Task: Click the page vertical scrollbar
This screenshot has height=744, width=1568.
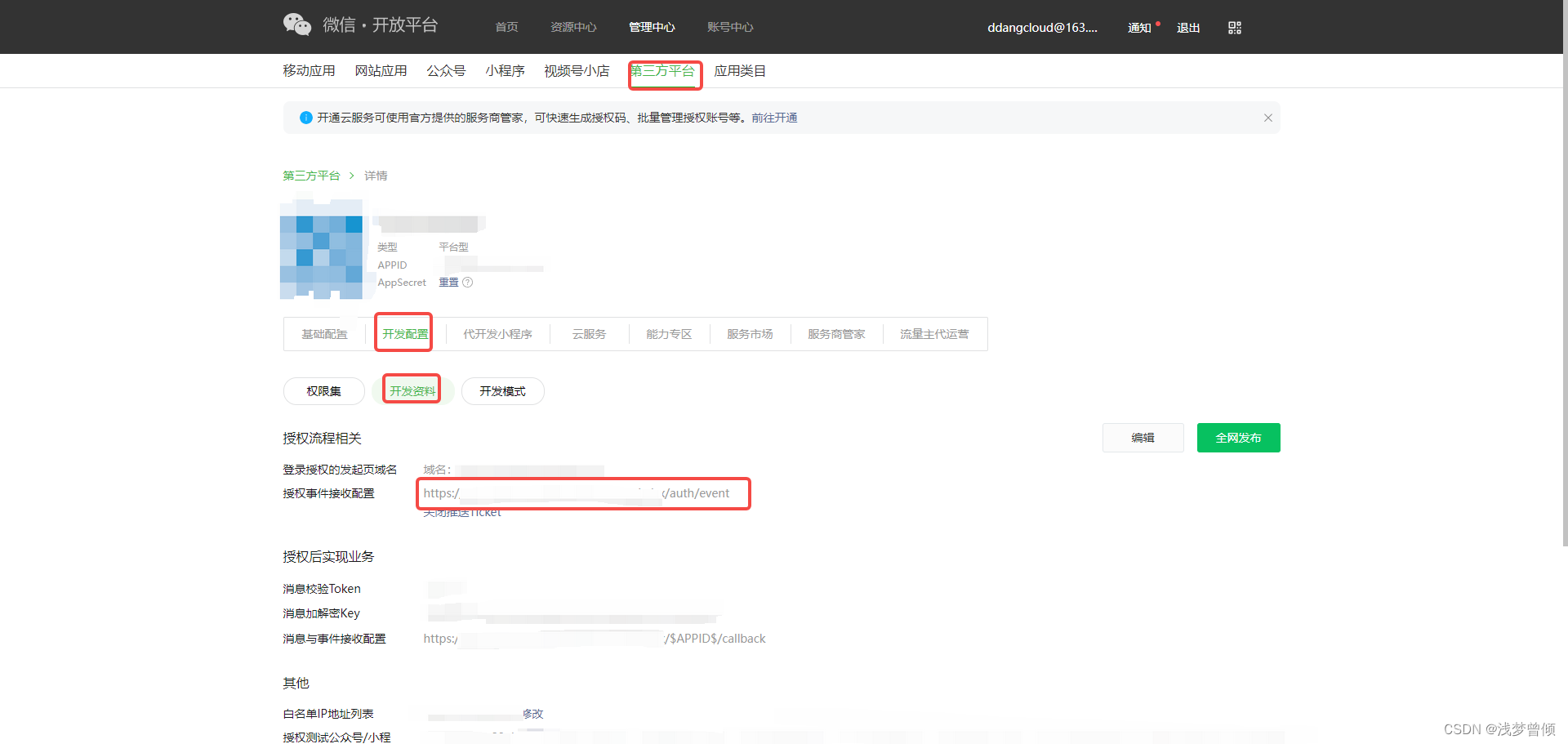Action: point(1565,273)
